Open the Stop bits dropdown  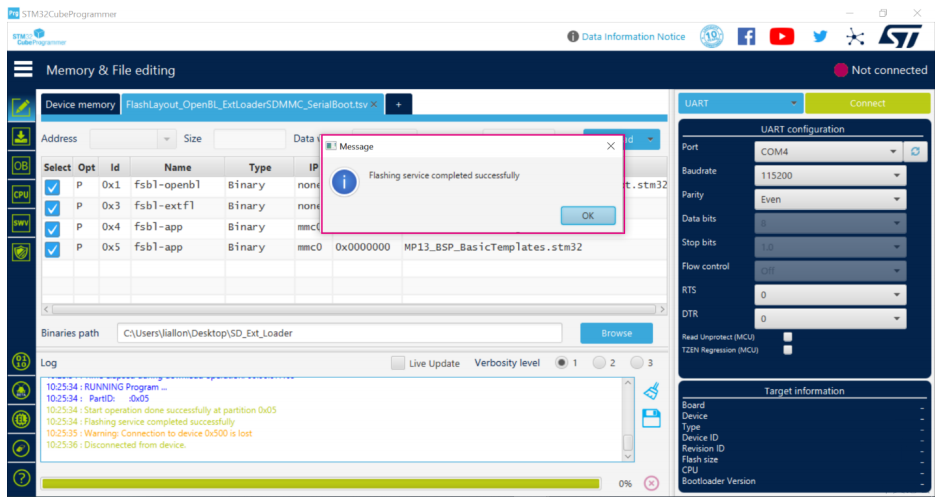click(x=830, y=247)
